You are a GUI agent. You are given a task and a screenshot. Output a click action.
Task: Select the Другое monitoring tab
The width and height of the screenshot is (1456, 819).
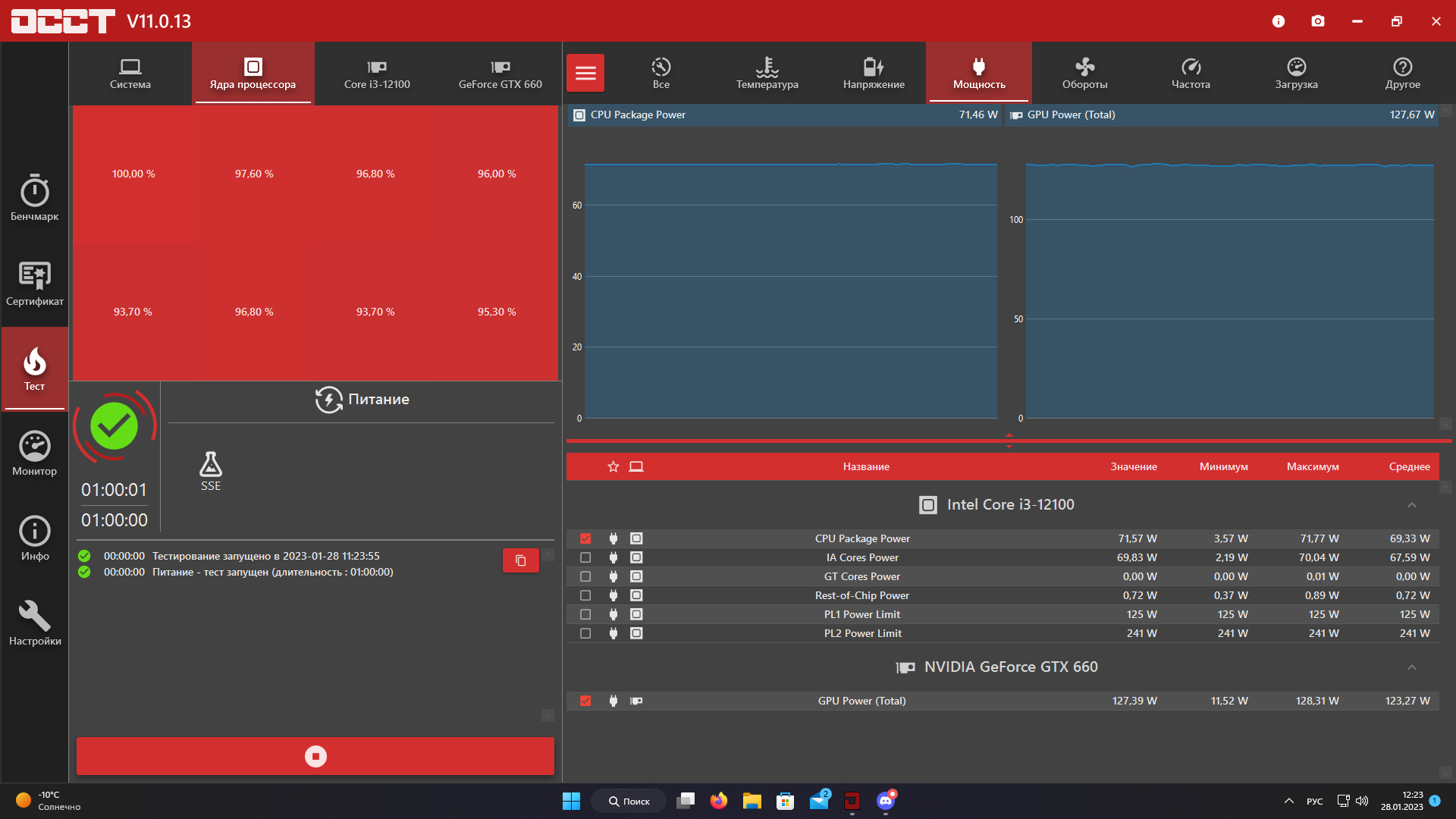[x=1403, y=73]
